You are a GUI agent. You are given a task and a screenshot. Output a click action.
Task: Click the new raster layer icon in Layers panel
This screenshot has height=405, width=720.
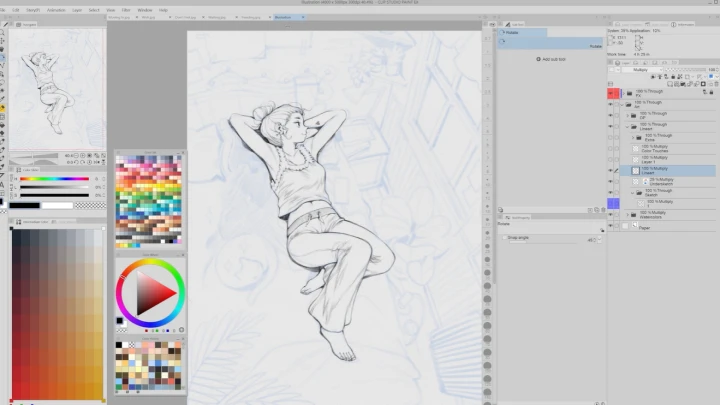670,84
